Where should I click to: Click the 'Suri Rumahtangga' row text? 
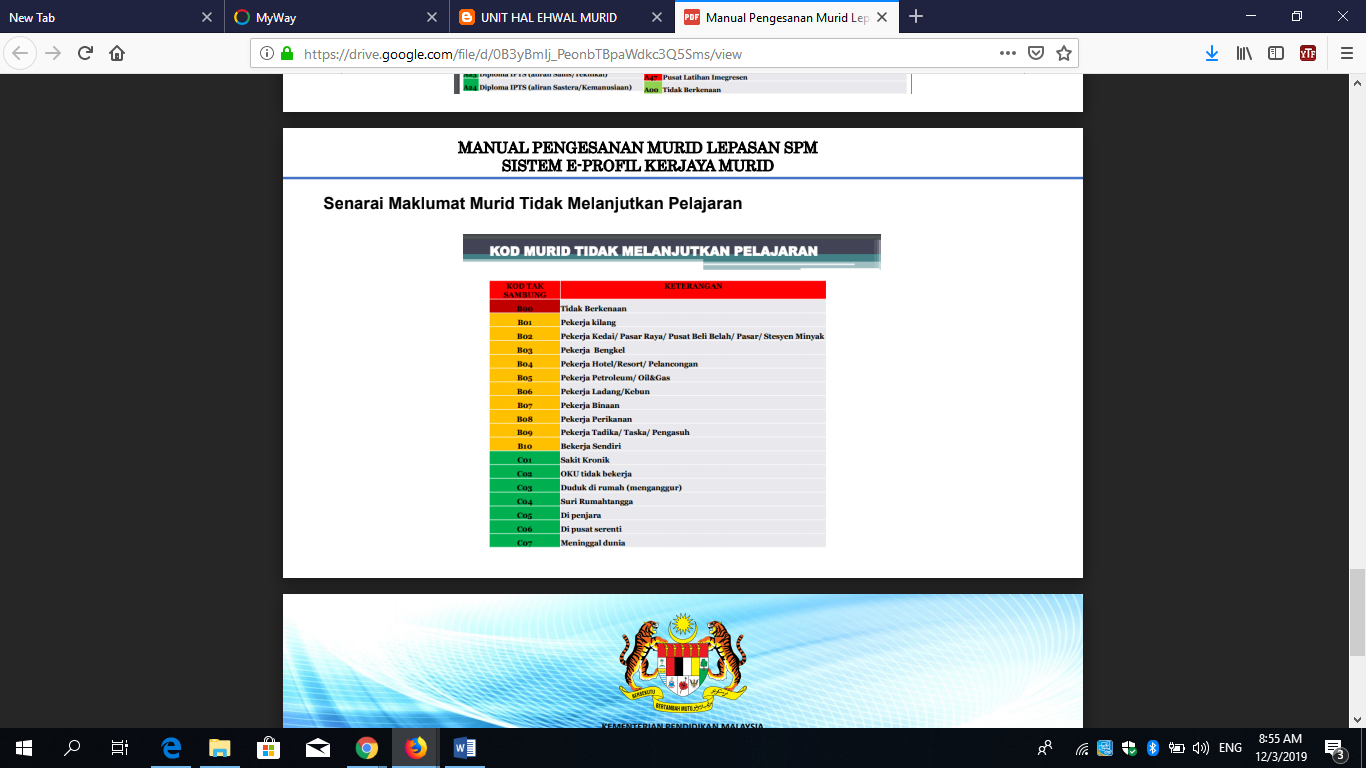[596, 501]
